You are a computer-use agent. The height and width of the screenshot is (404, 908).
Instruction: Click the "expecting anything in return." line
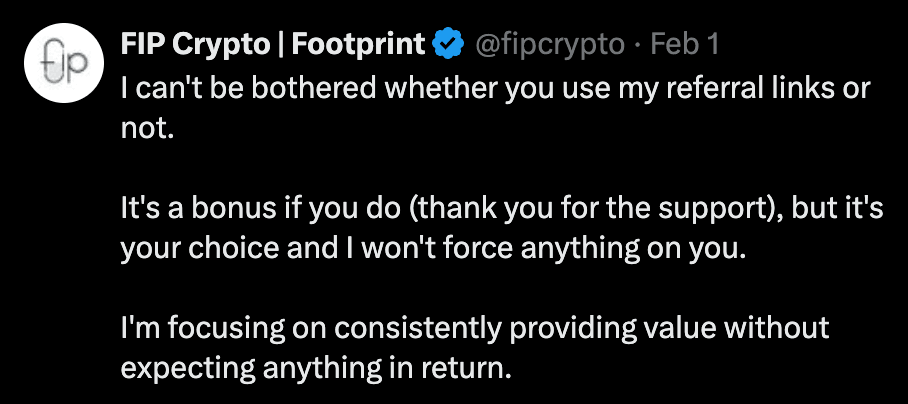316,368
